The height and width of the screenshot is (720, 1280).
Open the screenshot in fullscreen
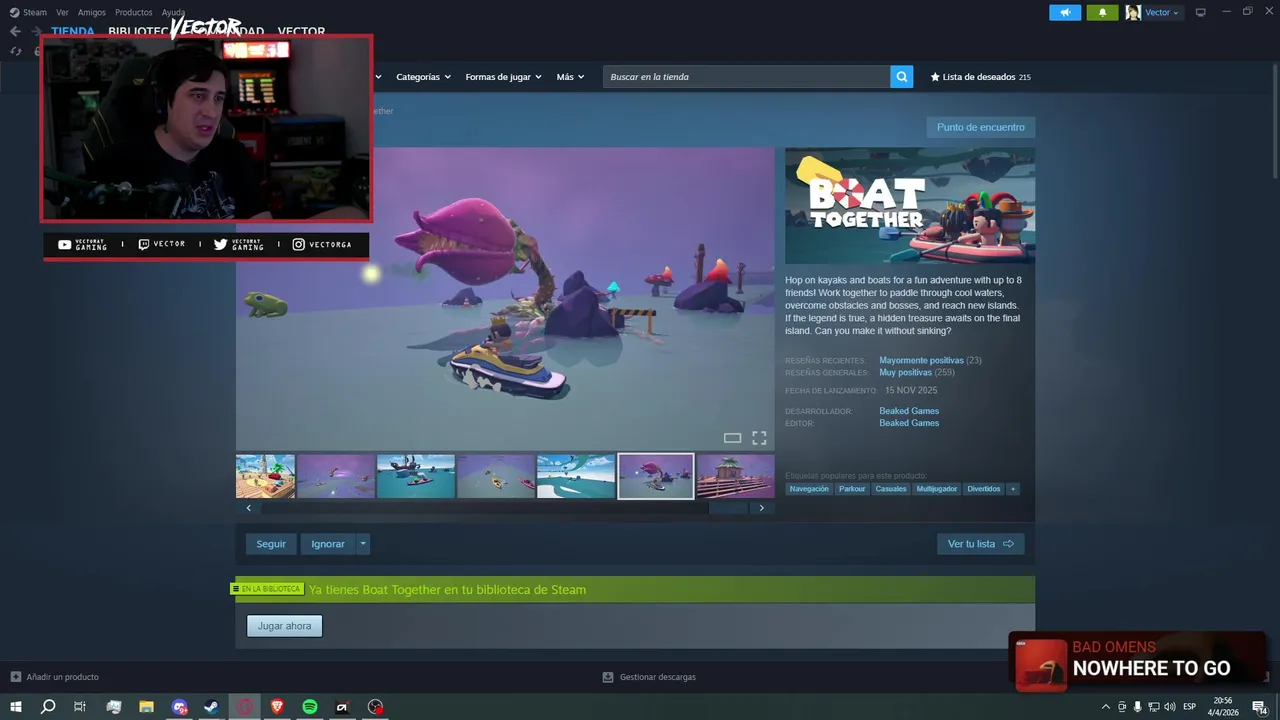[759, 438]
